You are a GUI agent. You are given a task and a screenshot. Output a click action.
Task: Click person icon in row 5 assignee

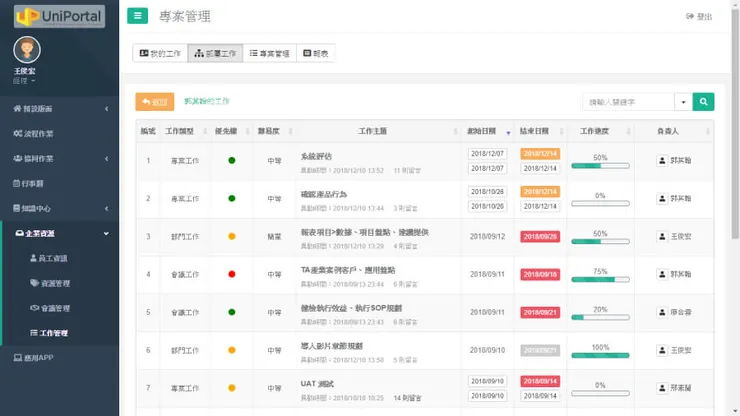(662, 312)
